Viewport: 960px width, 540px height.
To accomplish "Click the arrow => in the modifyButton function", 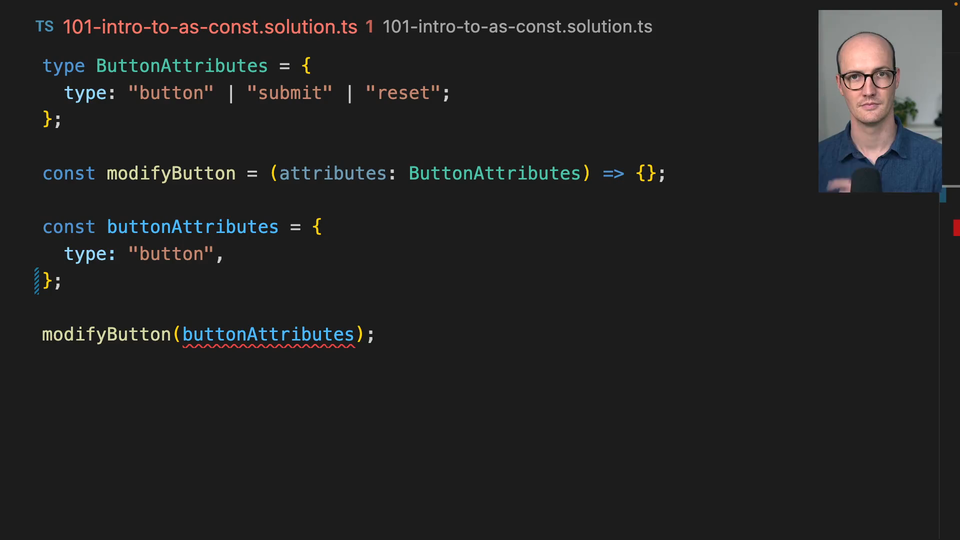I will [613, 173].
